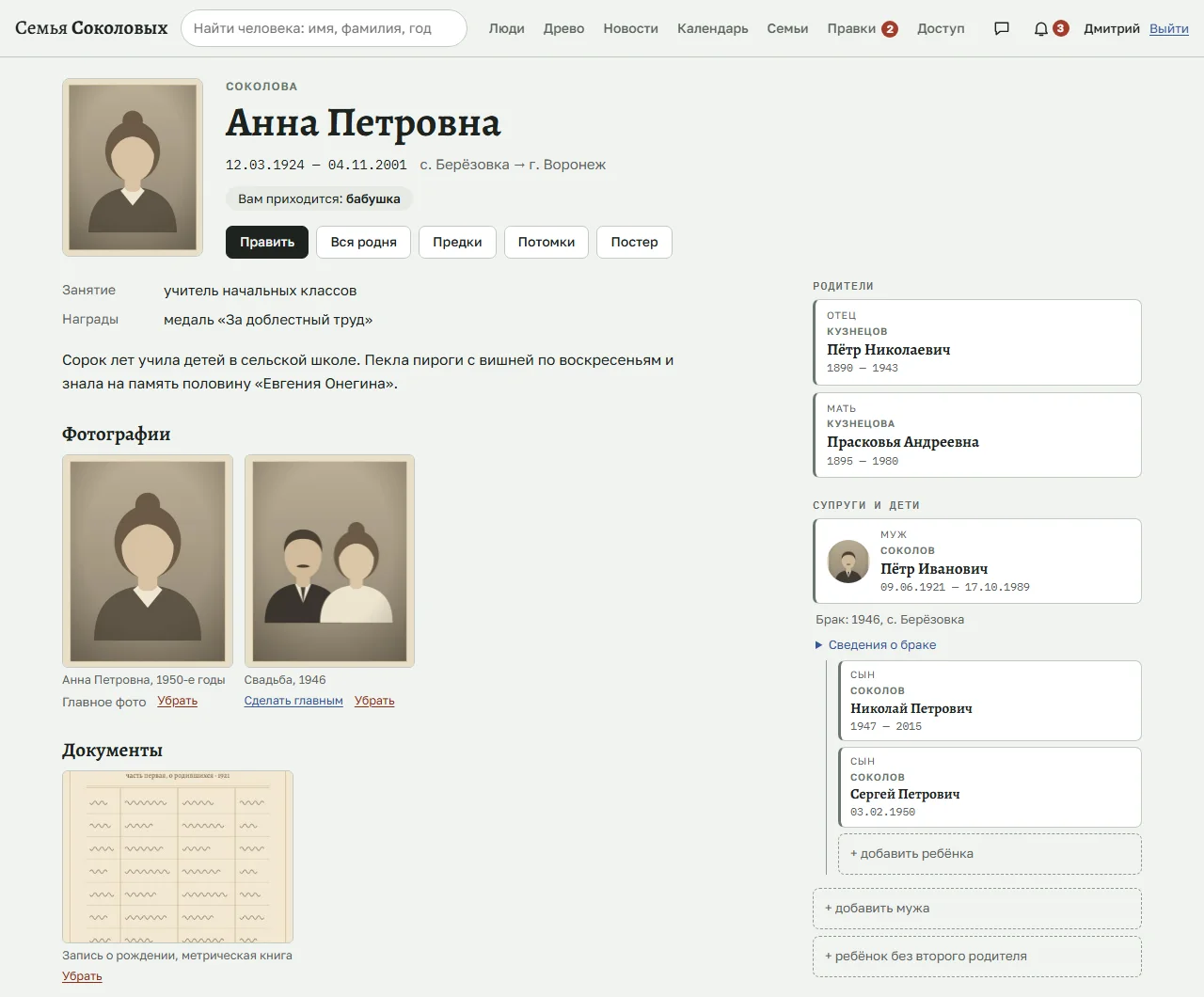Image resolution: width=1204 pixels, height=997 pixels.
Task: Open the Предки view
Action: coord(457,242)
